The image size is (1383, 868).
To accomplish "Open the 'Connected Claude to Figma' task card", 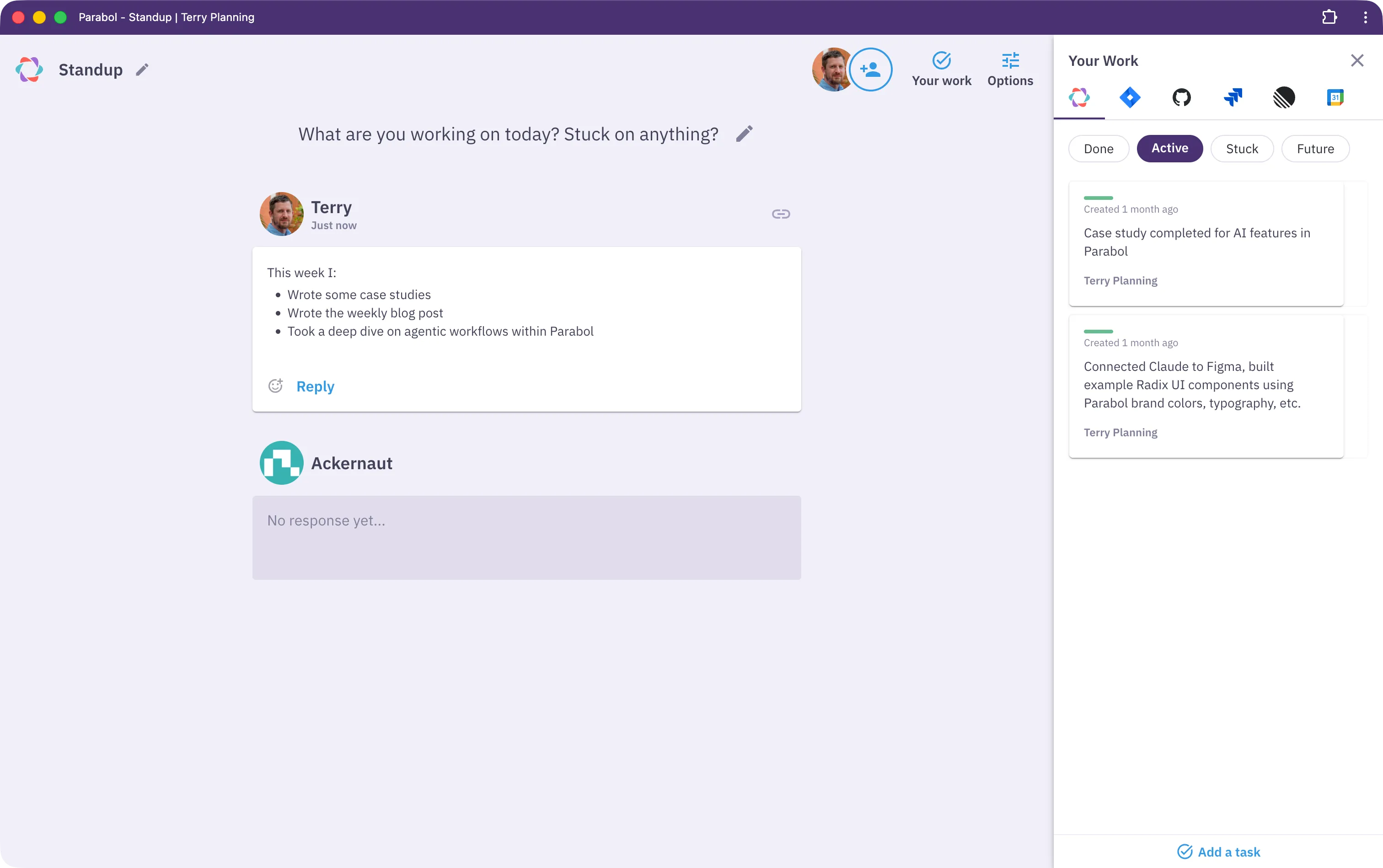I will pos(1206,386).
